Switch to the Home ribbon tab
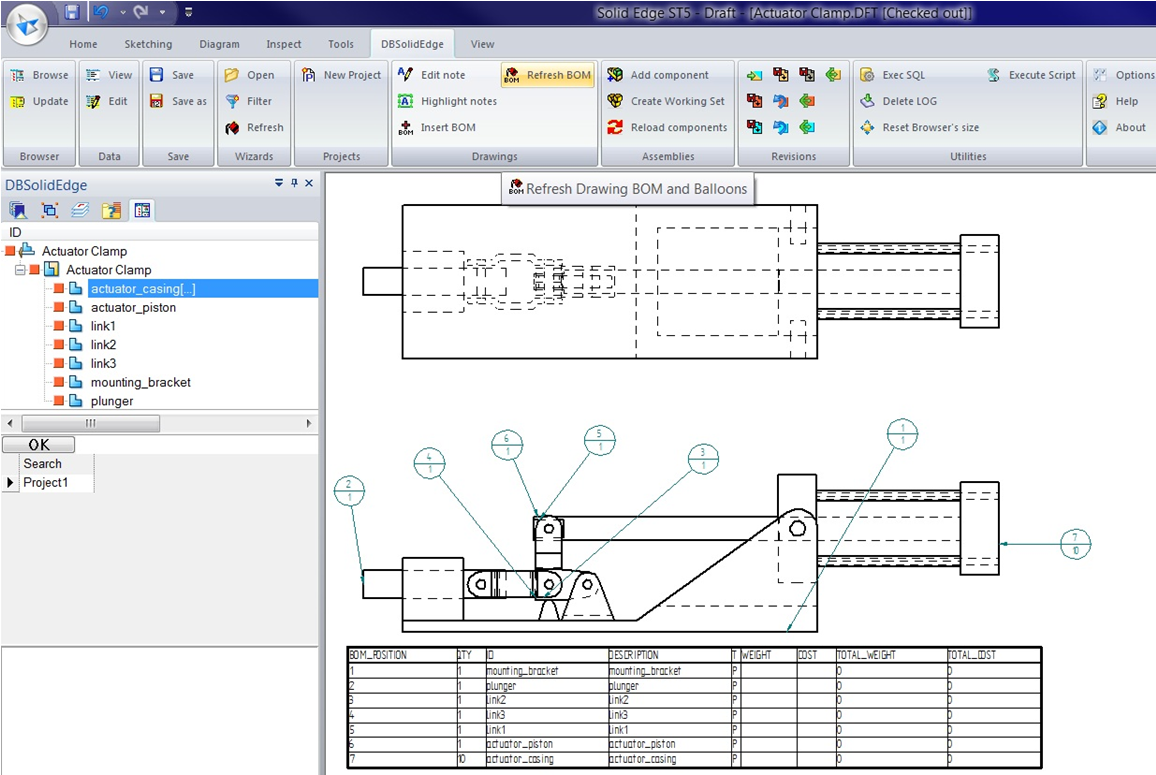The width and height of the screenshot is (1156, 775). pyautogui.click(x=83, y=44)
